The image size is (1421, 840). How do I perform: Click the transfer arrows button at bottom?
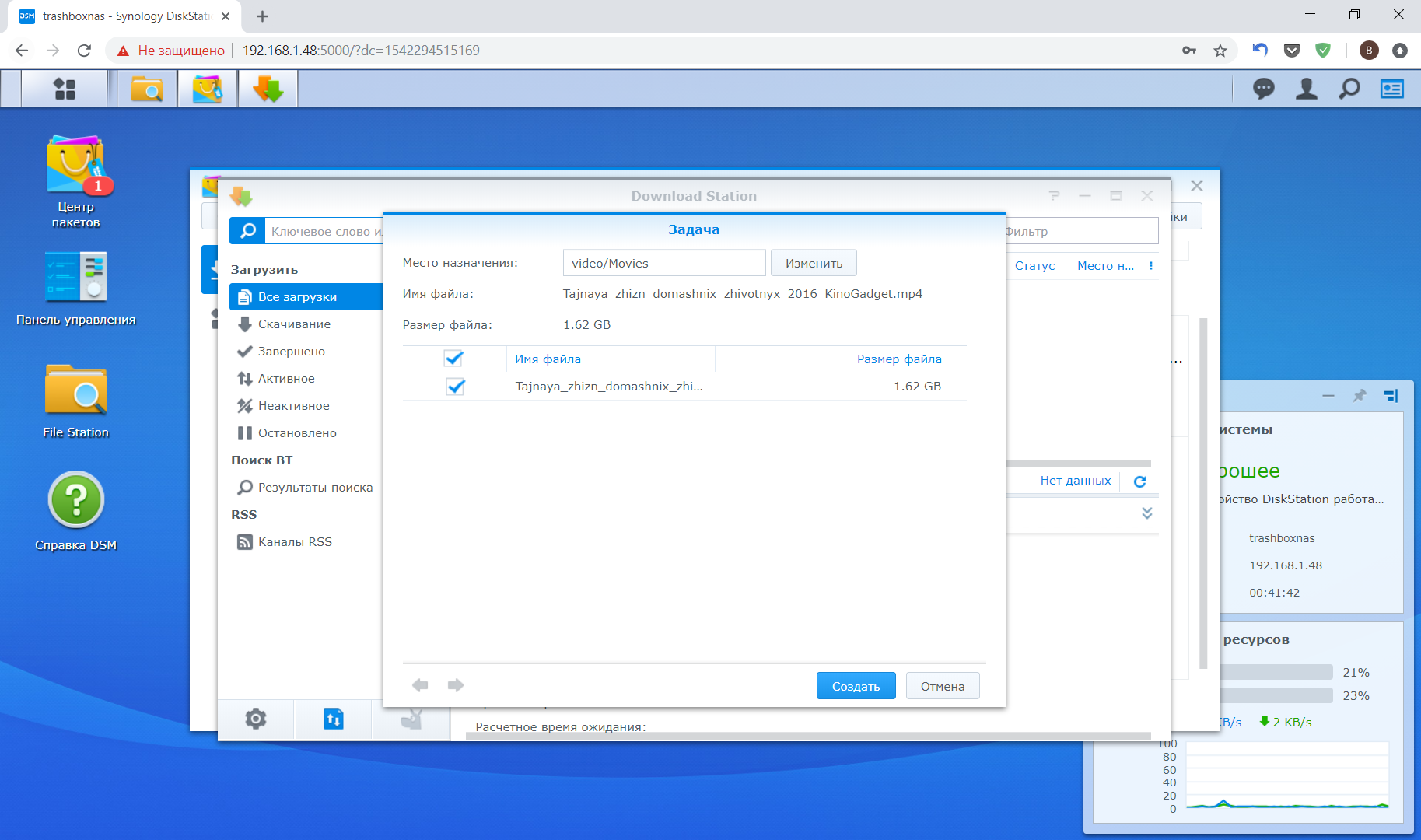click(x=333, y=719)
